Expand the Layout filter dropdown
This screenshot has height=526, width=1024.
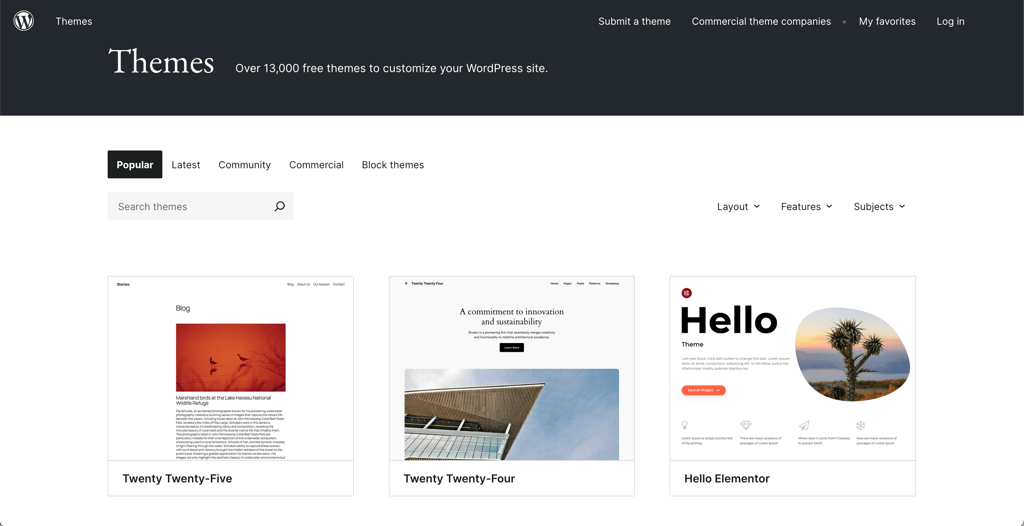(x=738, y=206)
